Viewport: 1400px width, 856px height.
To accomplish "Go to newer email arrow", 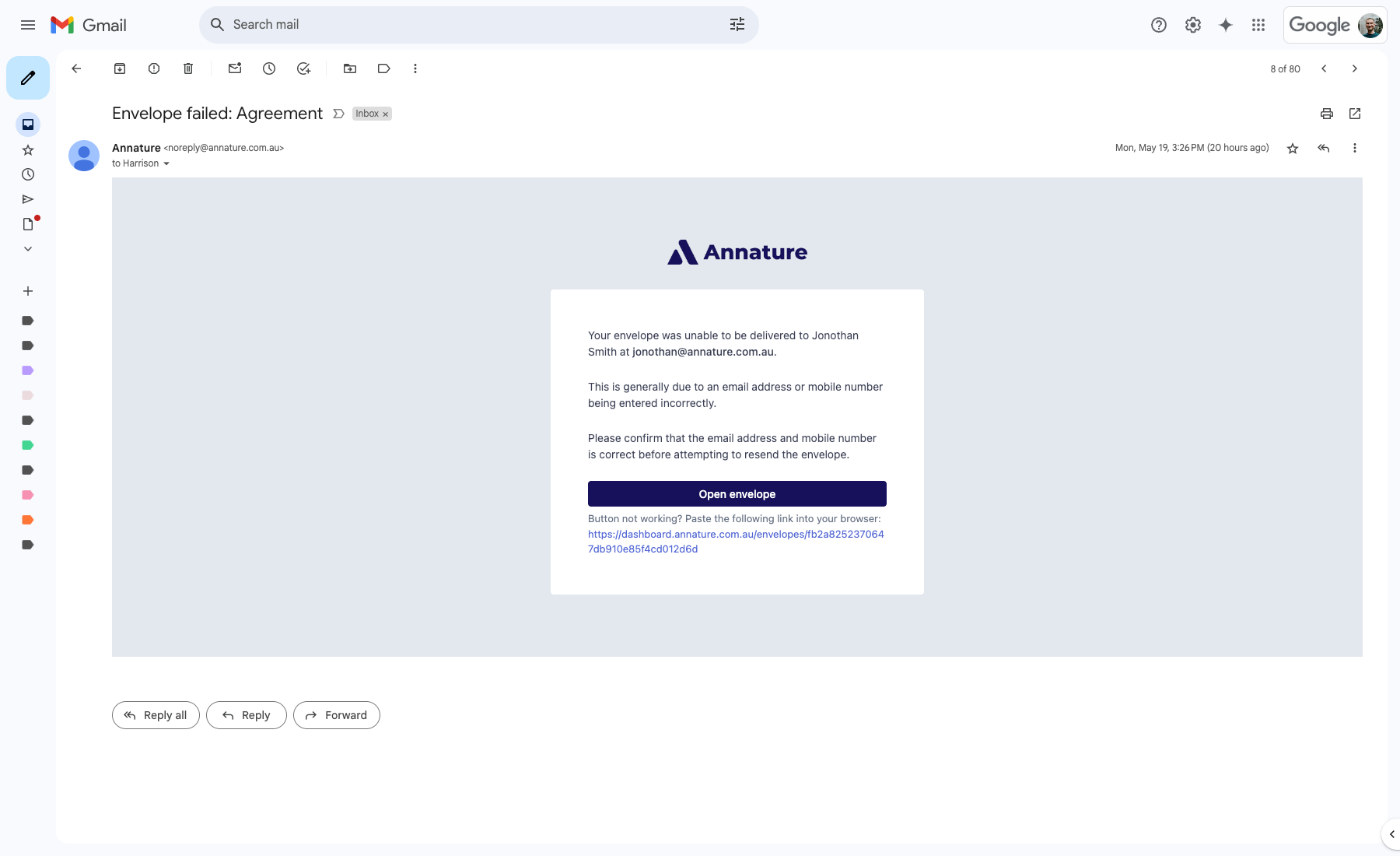I will pos(1324,68).
